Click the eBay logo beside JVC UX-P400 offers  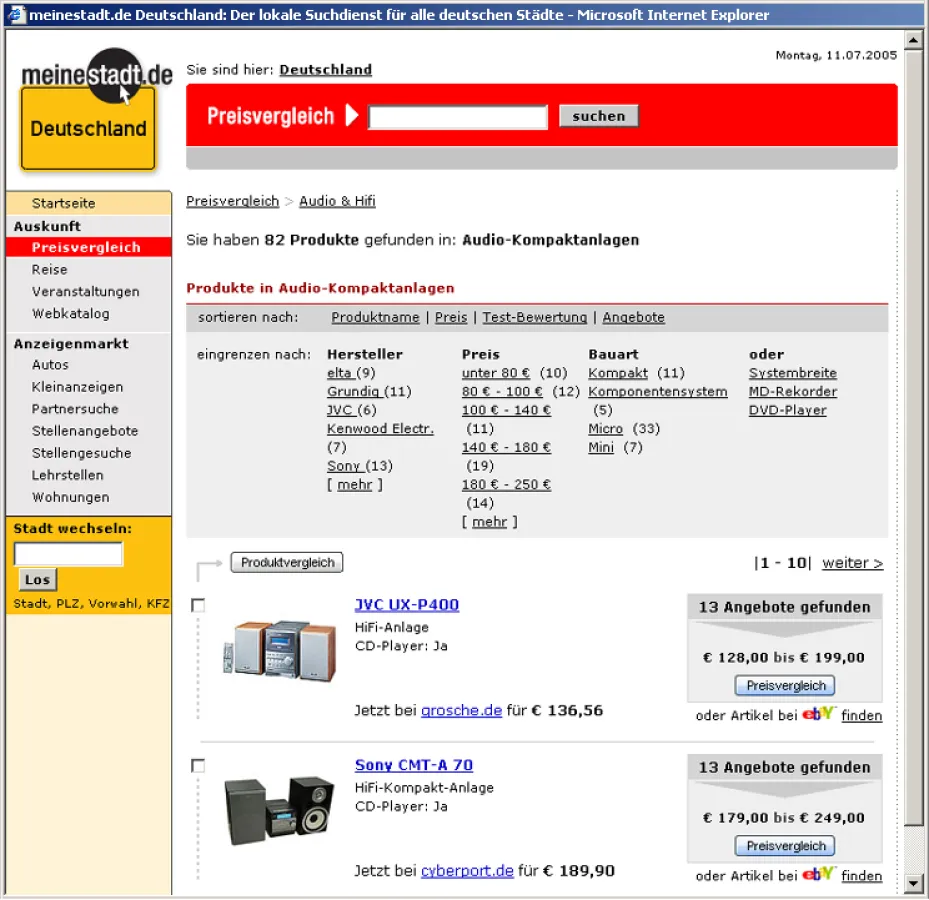818,713
